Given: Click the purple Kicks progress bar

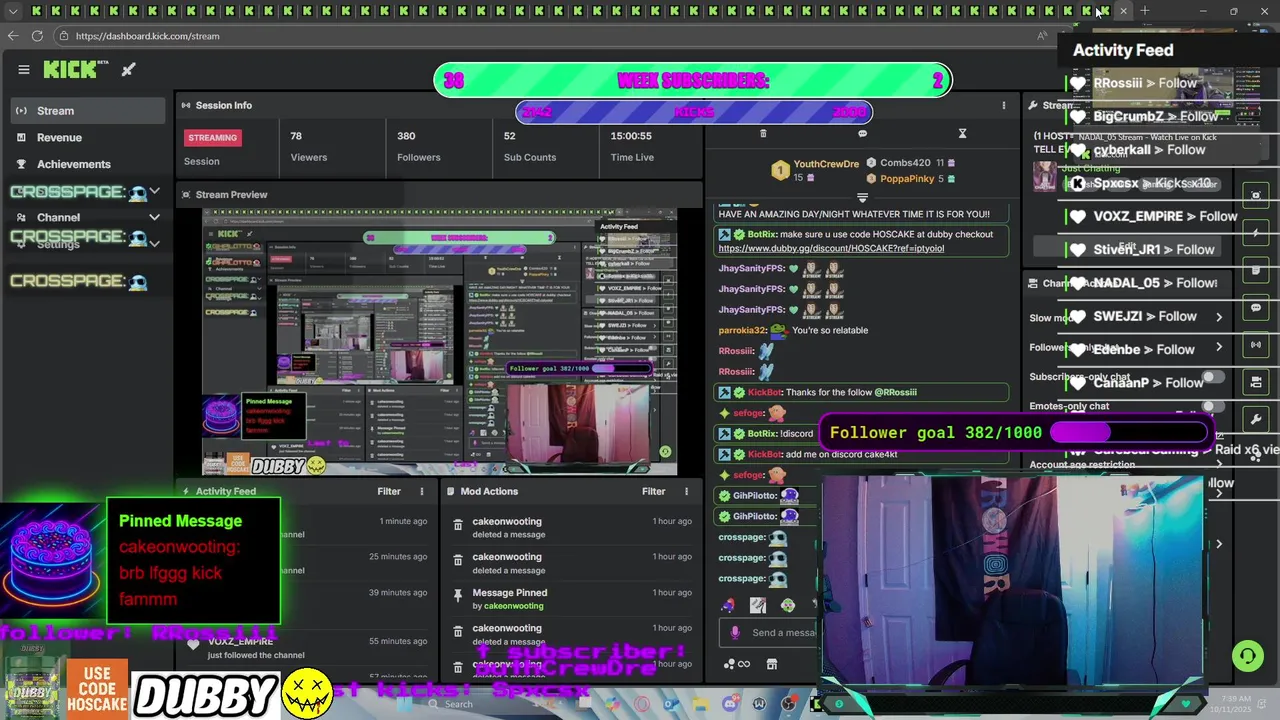Looking at the screenshot, I should 694,112.
